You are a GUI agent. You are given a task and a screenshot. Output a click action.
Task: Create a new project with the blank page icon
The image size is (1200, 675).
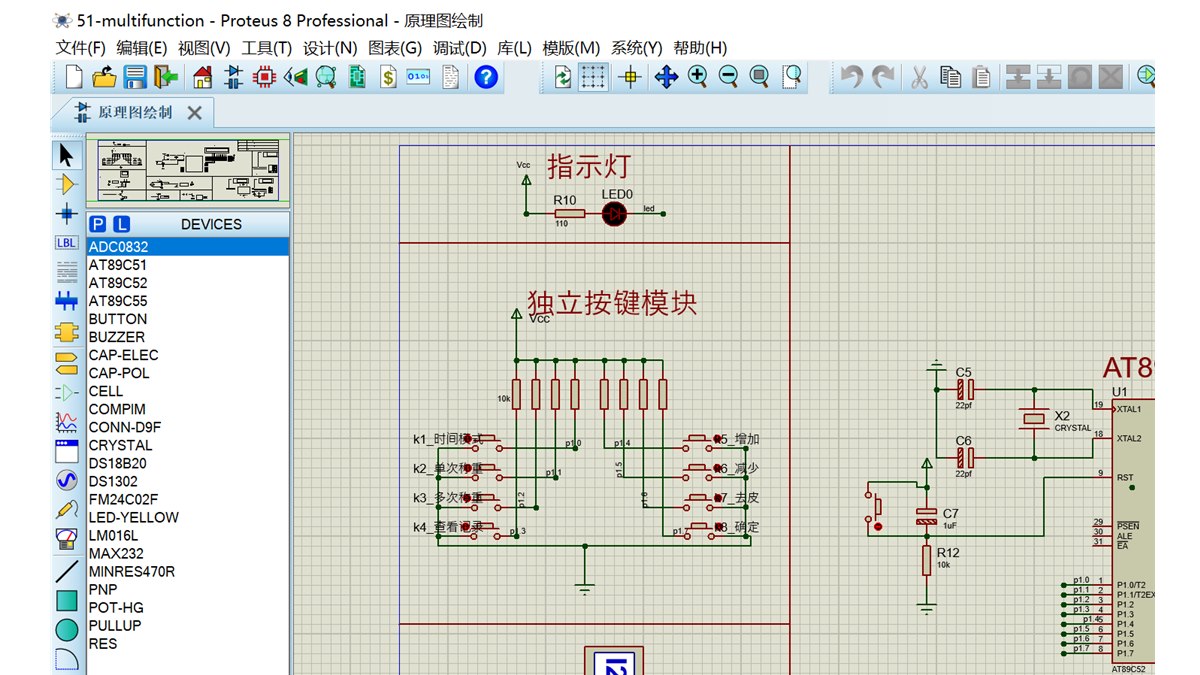point(73,77)
